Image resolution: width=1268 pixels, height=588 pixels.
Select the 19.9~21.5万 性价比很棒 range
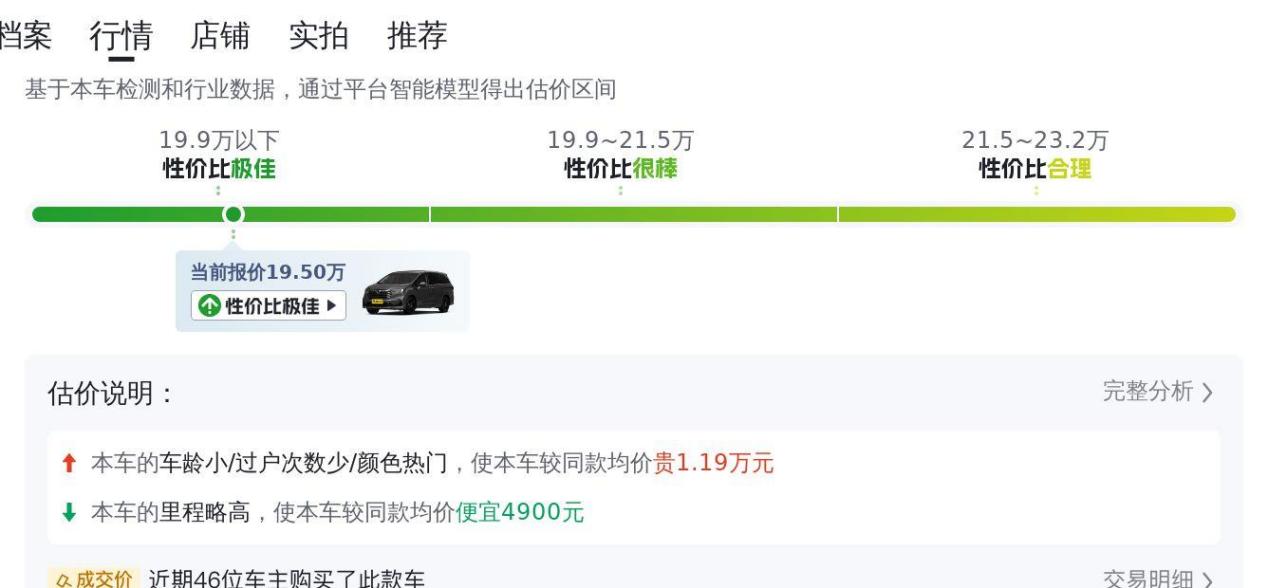(620, 155)
